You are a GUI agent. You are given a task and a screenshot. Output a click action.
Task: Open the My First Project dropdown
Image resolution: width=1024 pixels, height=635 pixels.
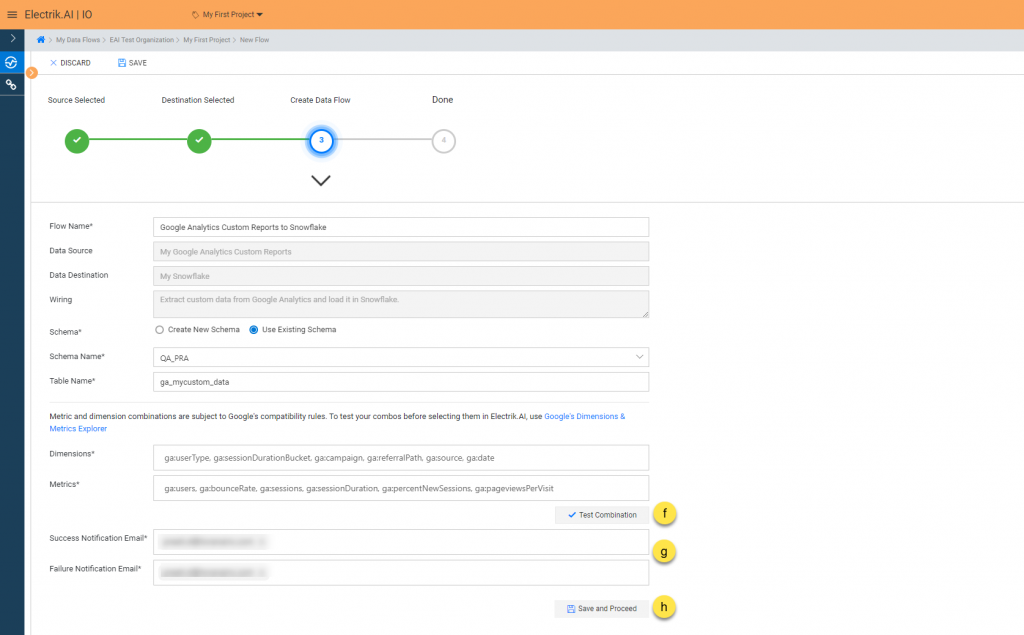tap(227, 15)
